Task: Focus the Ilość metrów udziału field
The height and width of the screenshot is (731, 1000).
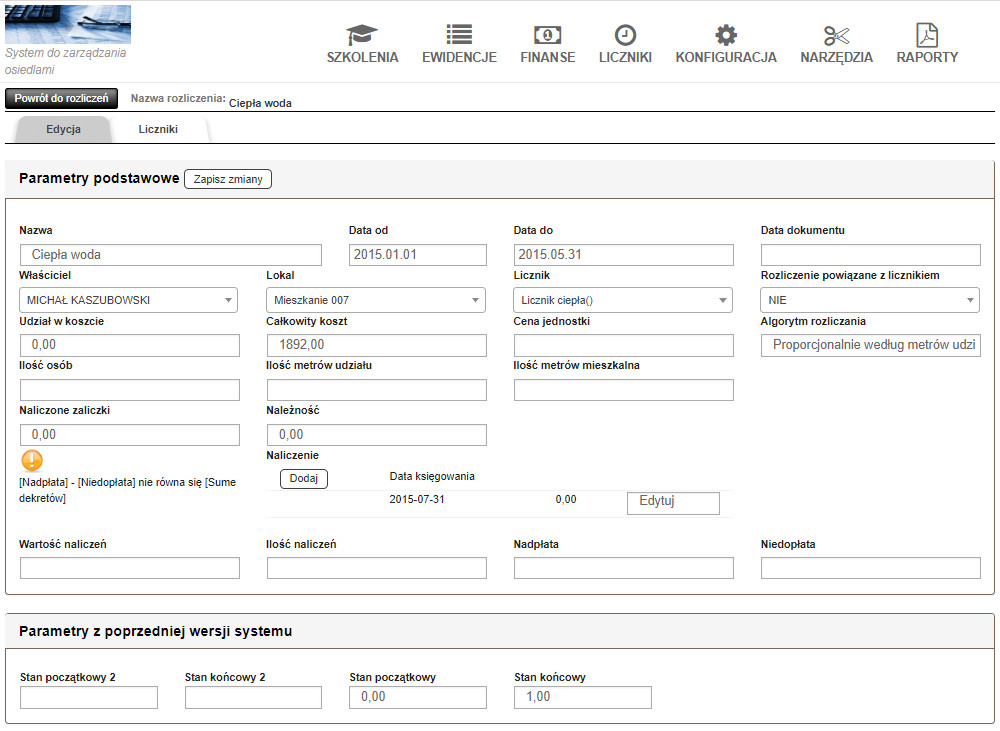Action: 376,390
